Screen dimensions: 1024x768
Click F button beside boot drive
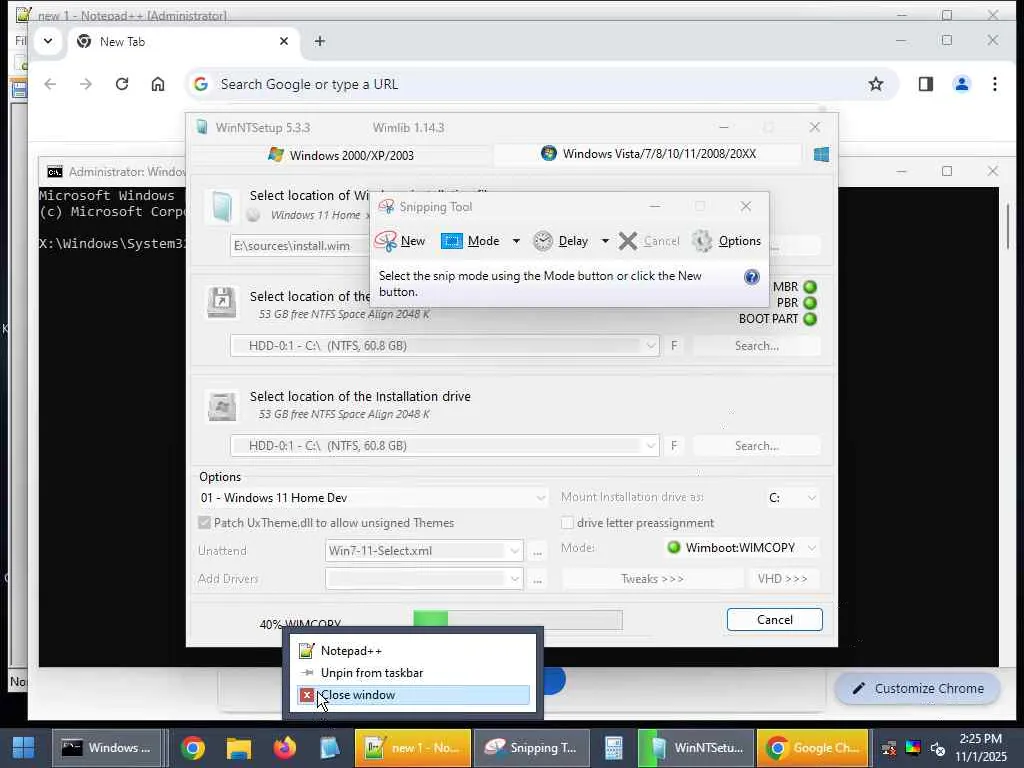674,345
